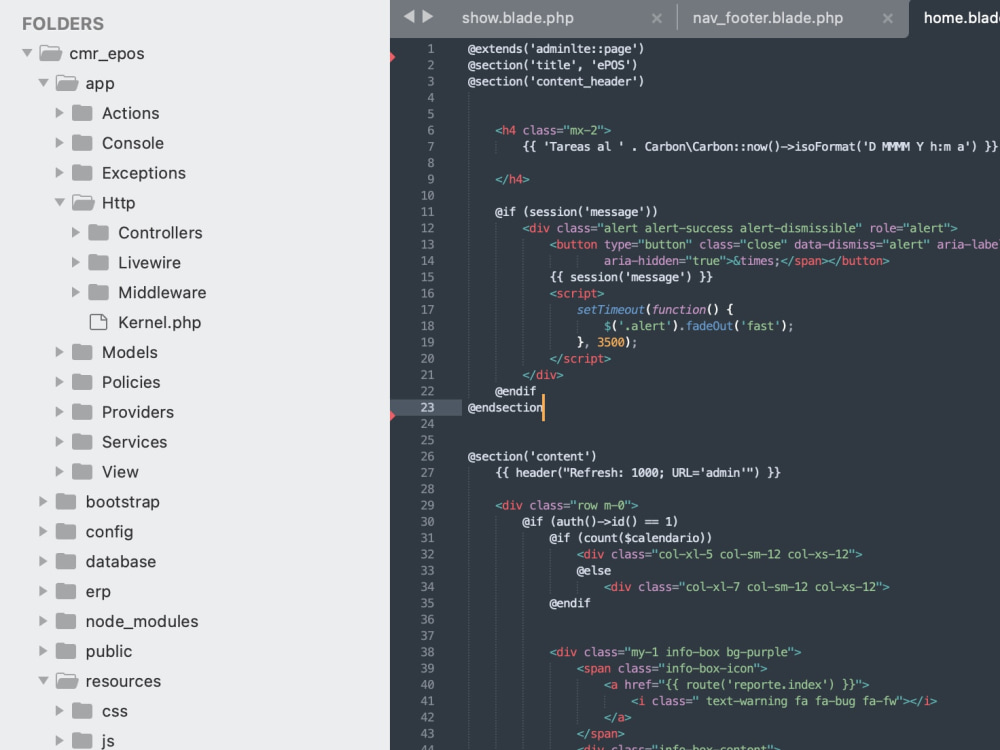Image resolution: width=1000 pixels, height=750 pixels.
Task: Click the config folder icon
Action: (x=66, y=531)
